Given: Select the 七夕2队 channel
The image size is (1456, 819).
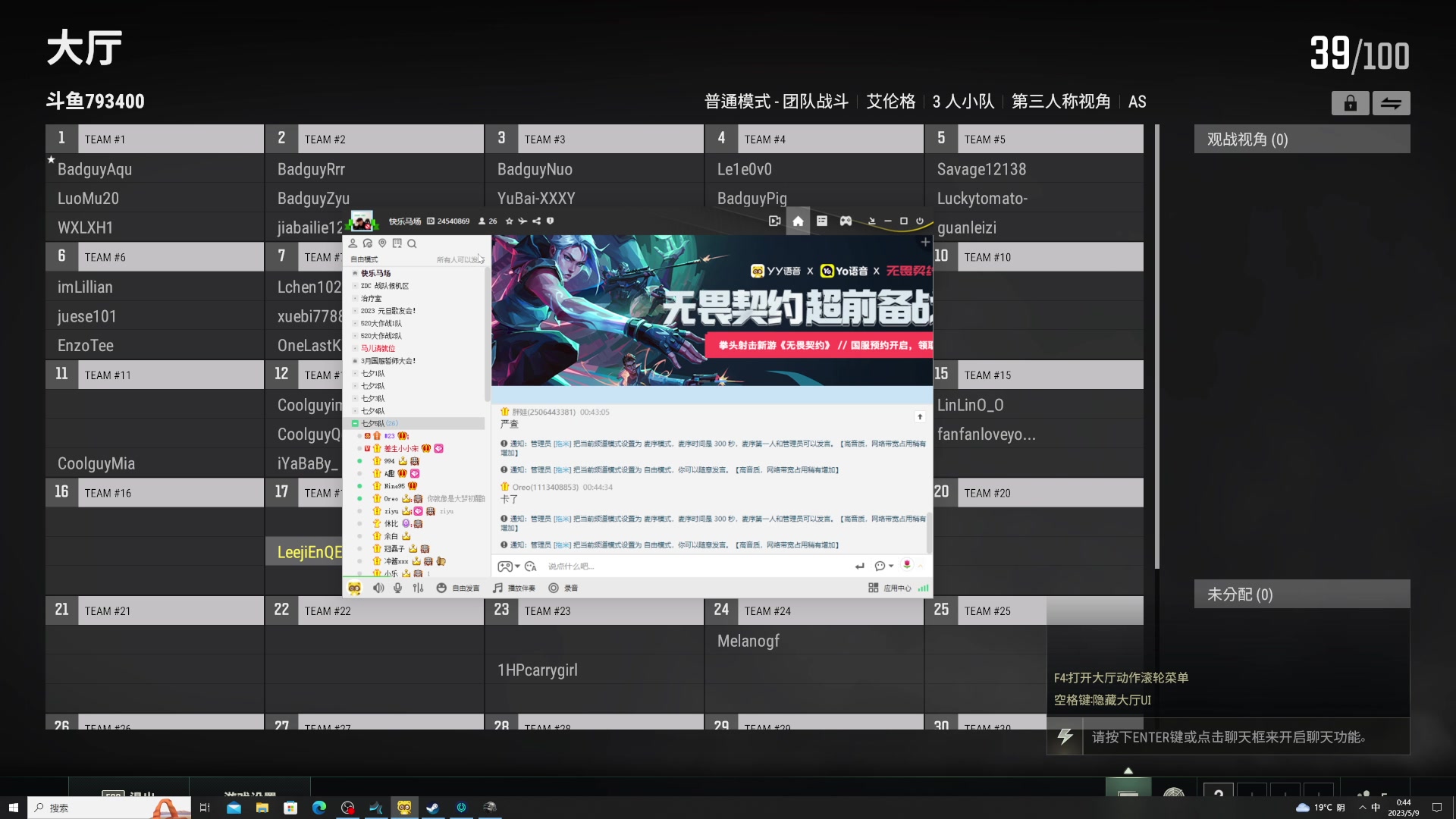Looking at the screenshot, I should click(372, 386).
